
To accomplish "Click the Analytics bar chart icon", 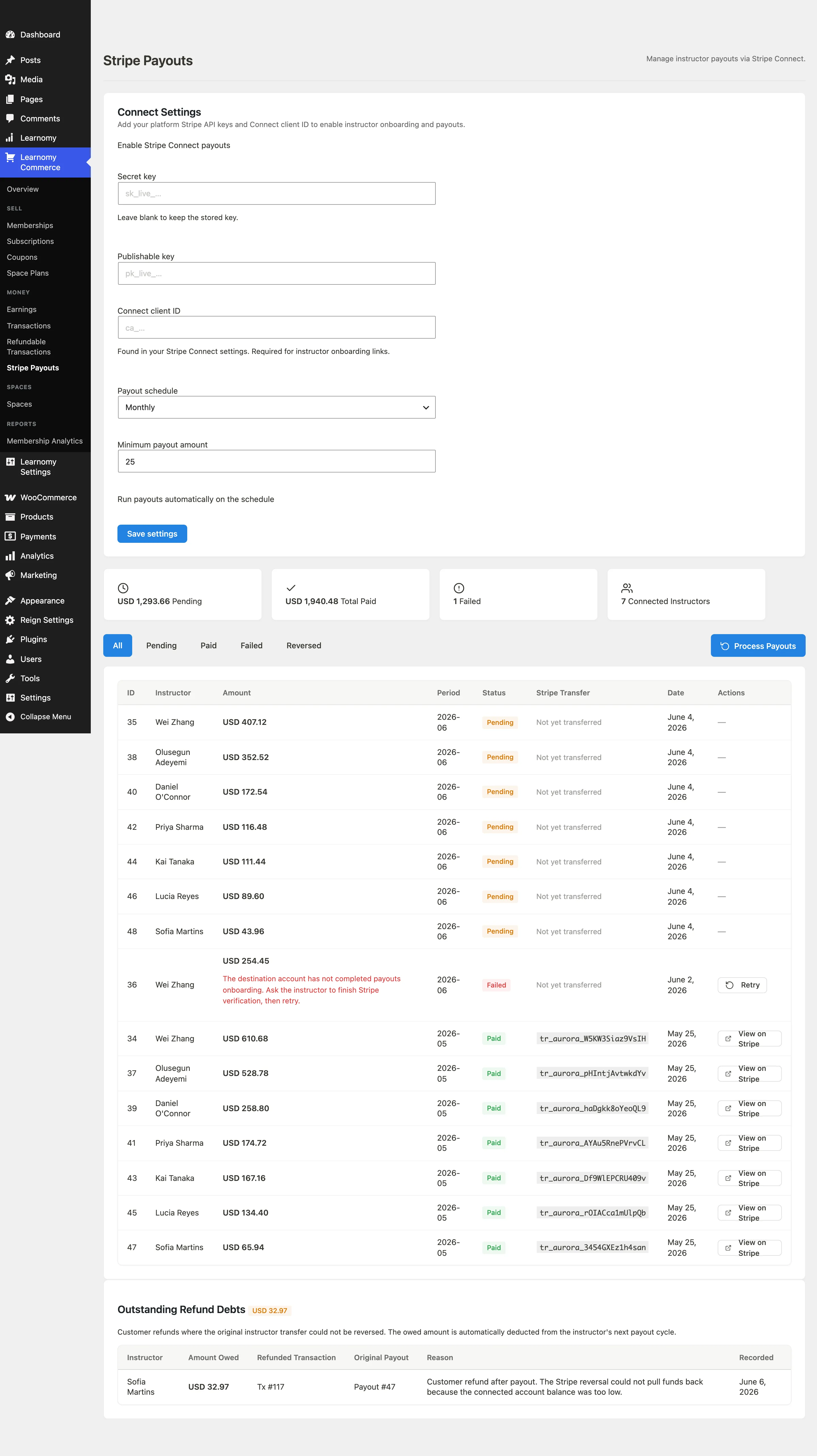I will pyautogui.click(x=10, y=556).
